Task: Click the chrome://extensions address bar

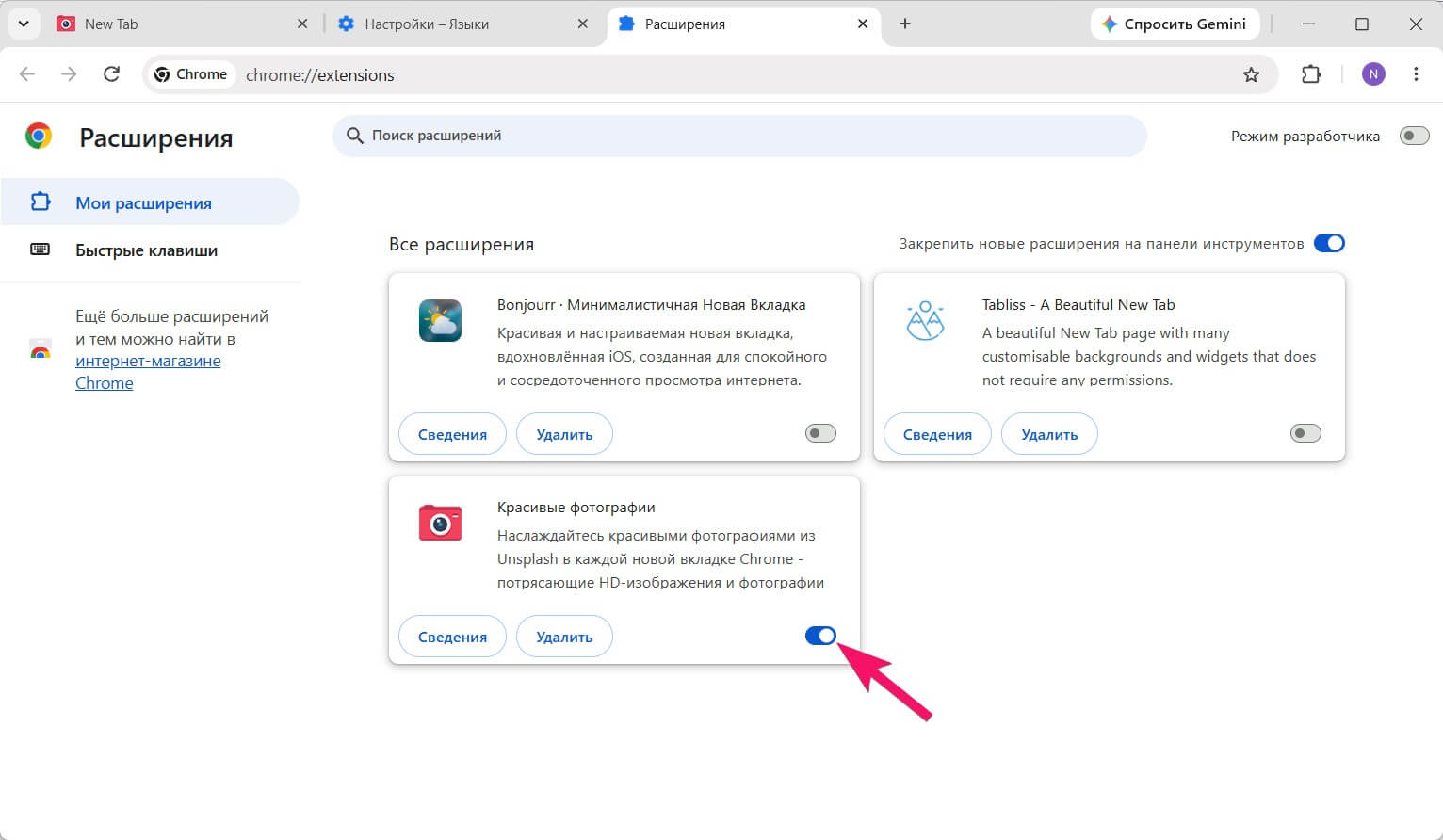Action: click(710, 74)
